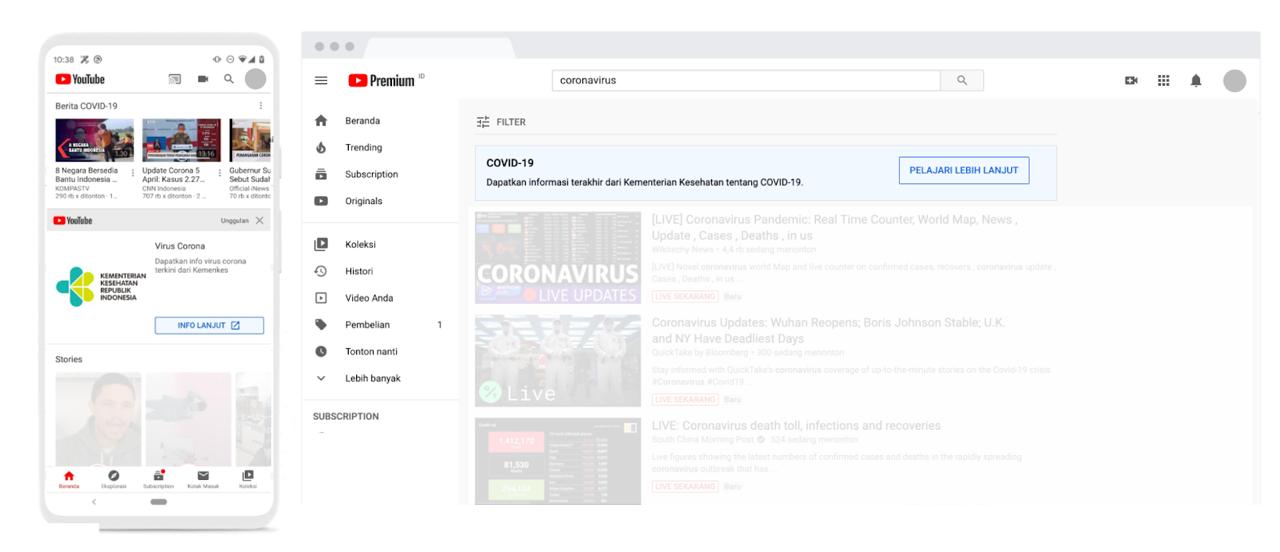Open the desktop hamburger guide menu
Viewport: 1280px width, 552px height.
tap(321, 81)
